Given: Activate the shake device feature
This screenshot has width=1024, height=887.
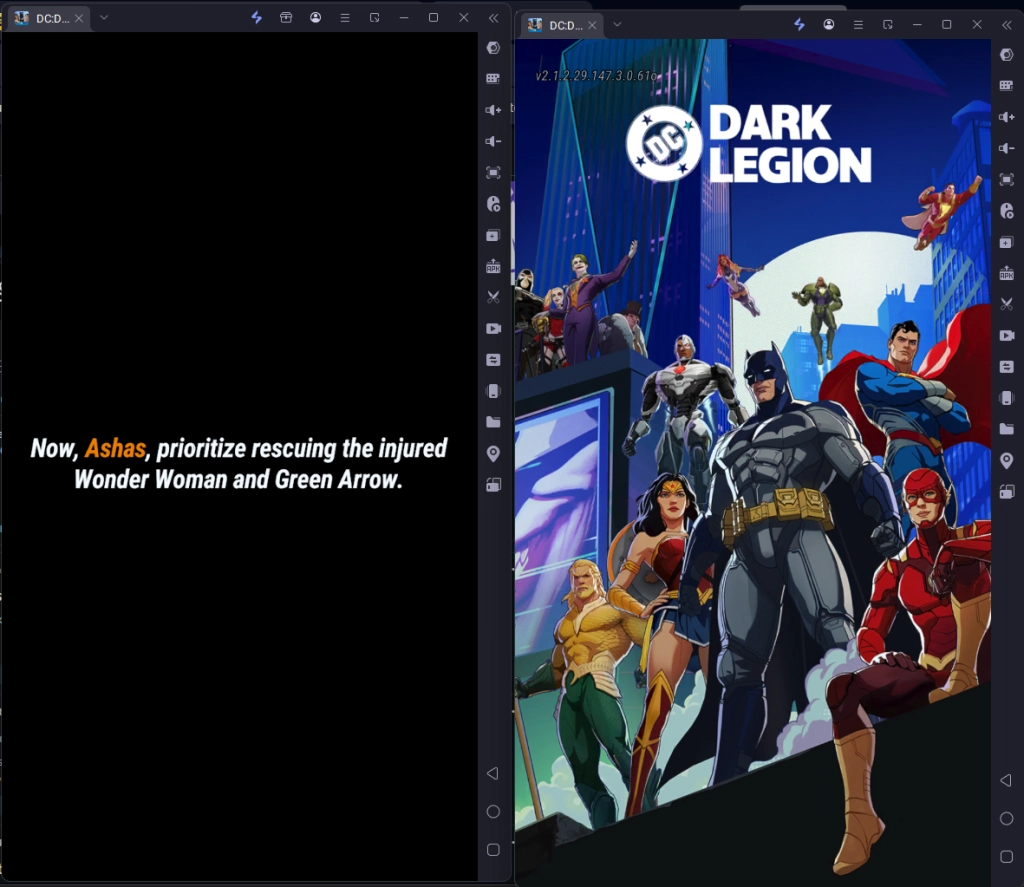Looking at the screenshot, I should click(x=492, y=391).
